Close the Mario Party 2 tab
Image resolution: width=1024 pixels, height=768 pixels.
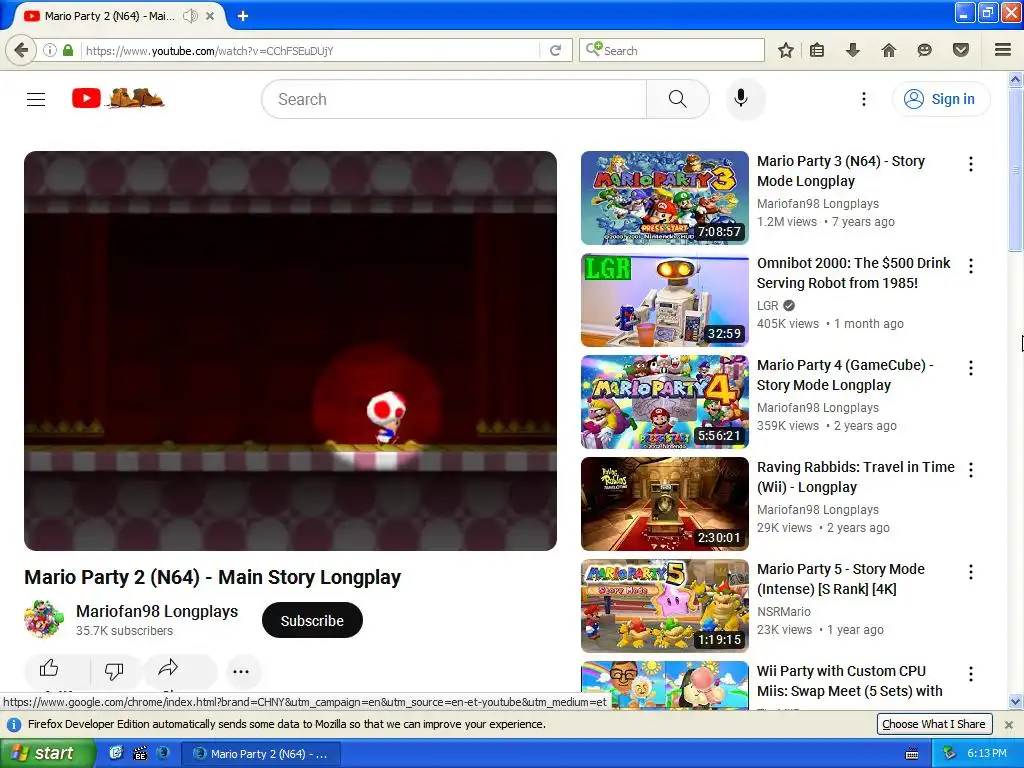(x=210, y=16)
